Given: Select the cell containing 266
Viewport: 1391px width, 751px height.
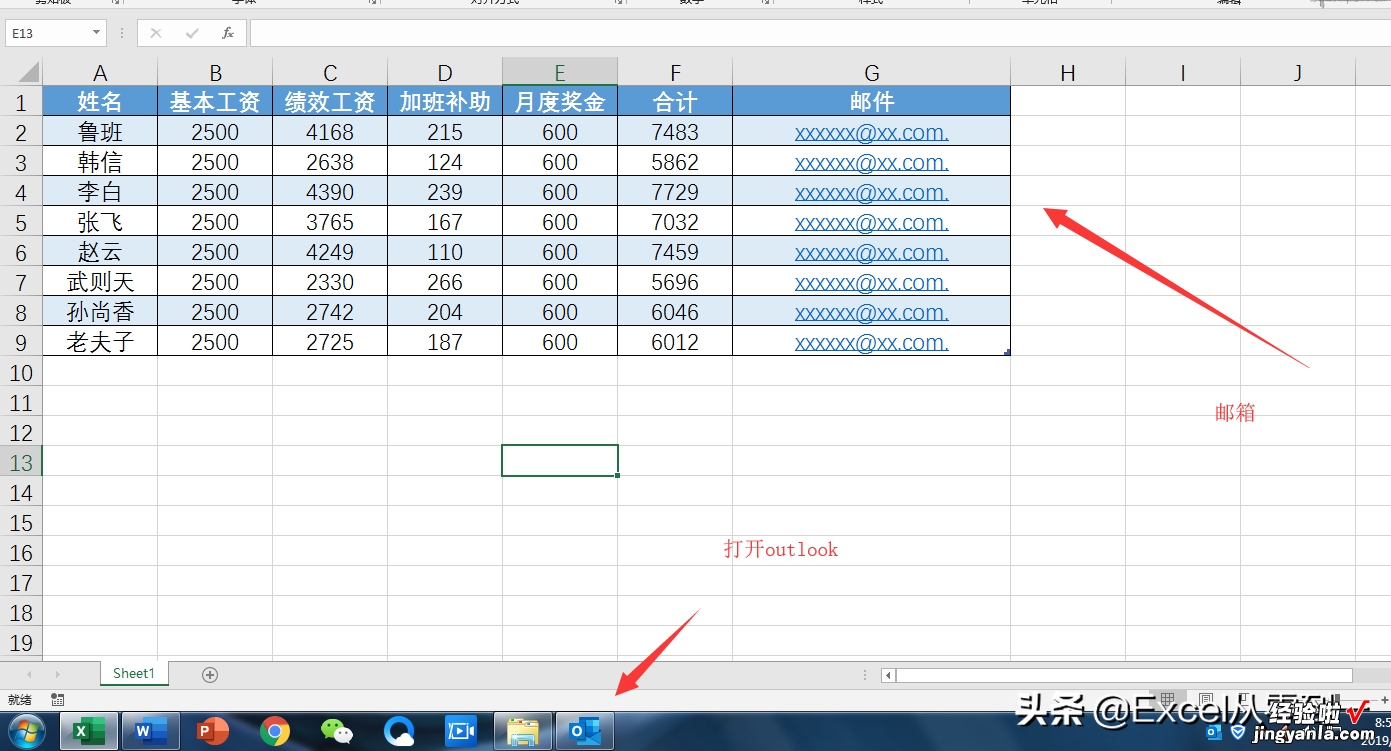Looking at the screenshot, I should click(x=445, y=282).
